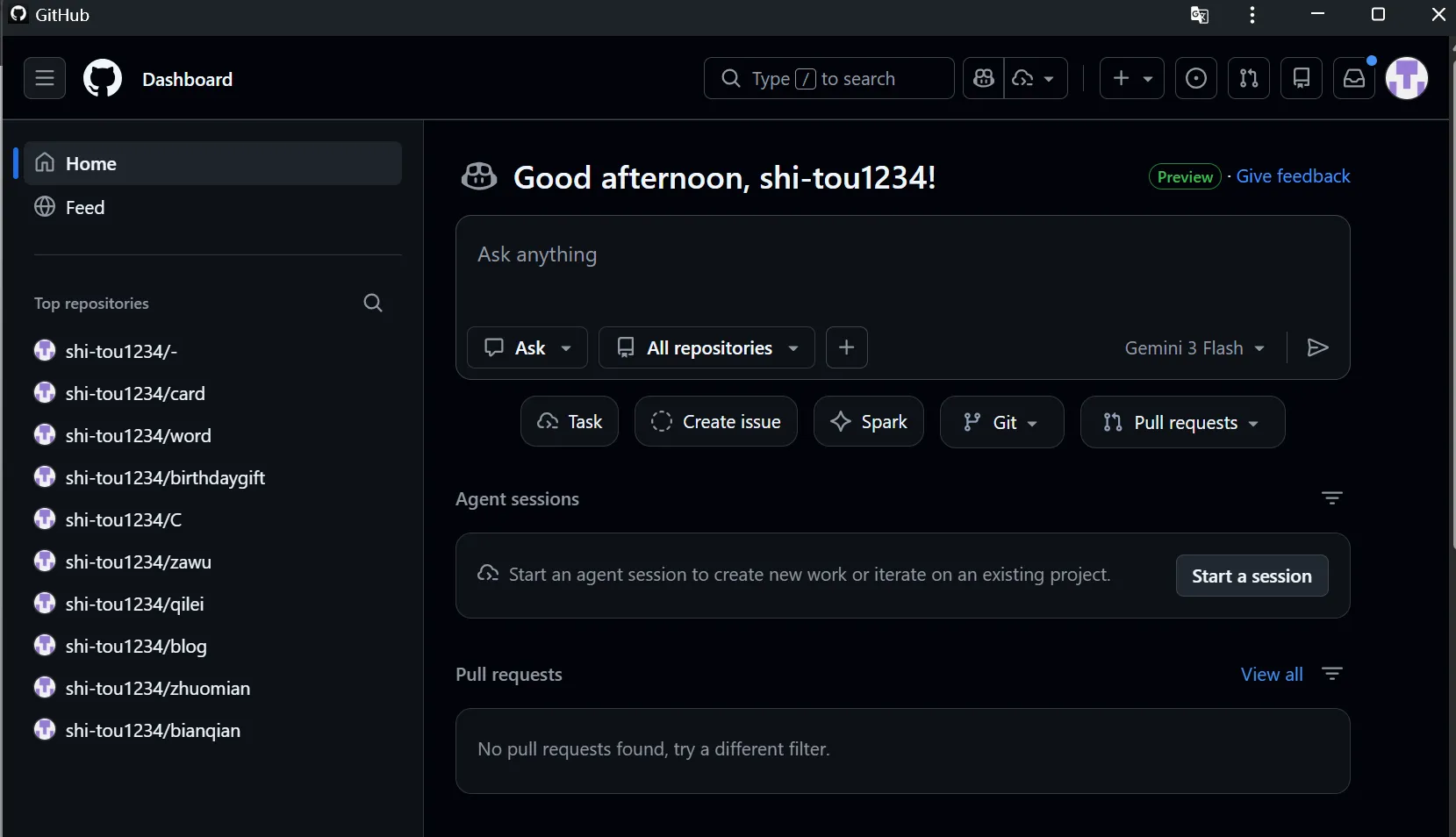Open the shi-tou1234/blog repository
Screen dimensions: 1456x837
136,647
